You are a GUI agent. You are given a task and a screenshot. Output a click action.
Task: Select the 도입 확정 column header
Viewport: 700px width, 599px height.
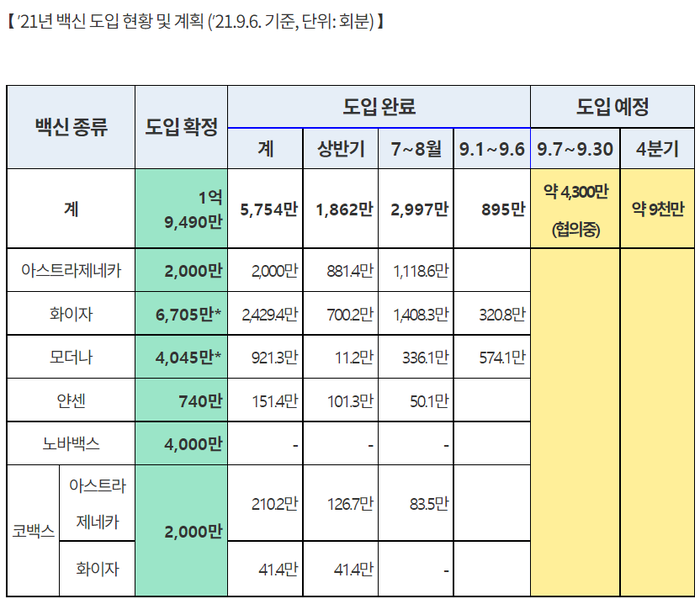coord(181,127)
